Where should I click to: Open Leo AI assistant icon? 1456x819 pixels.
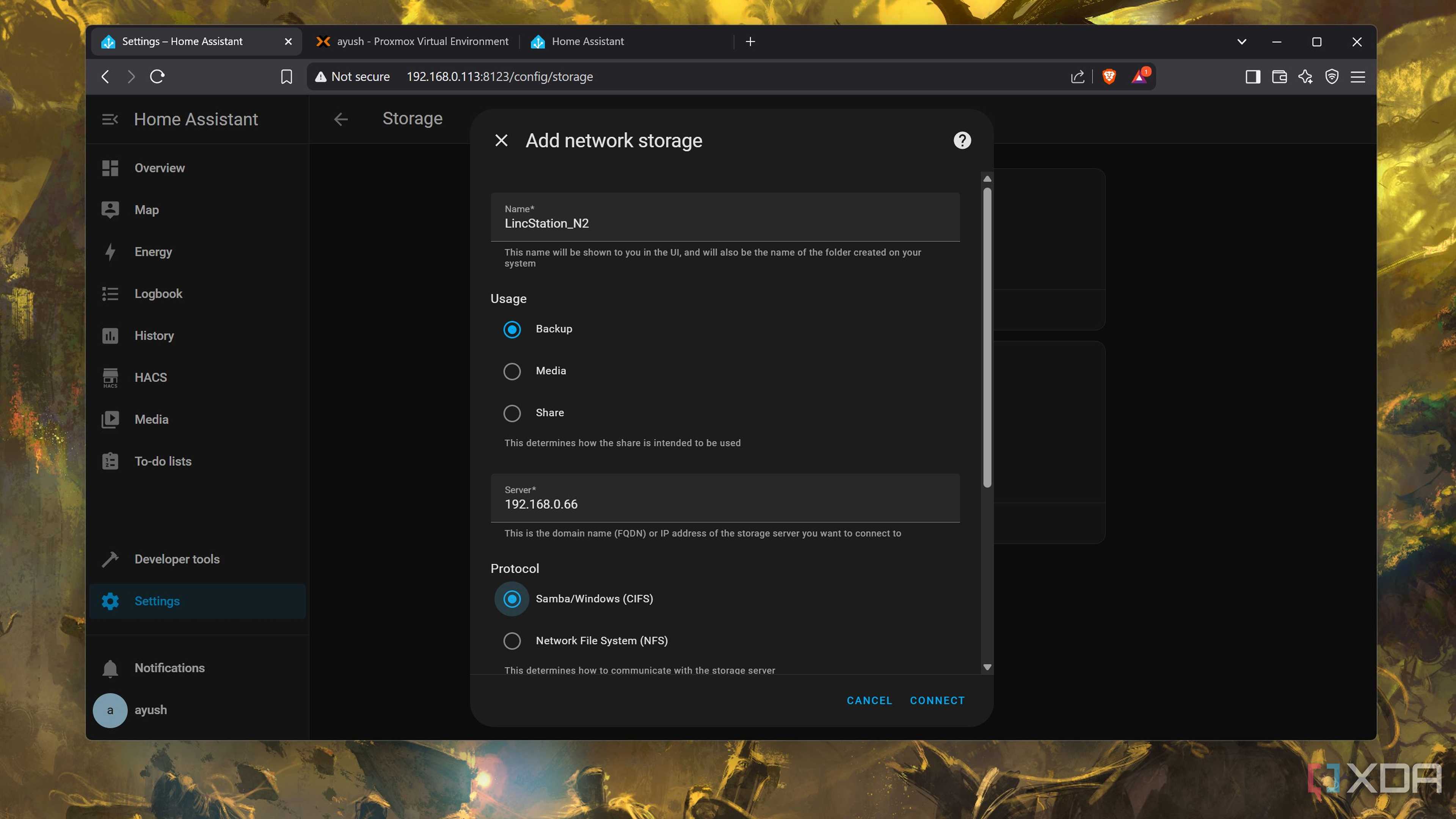click(1305, 76)
